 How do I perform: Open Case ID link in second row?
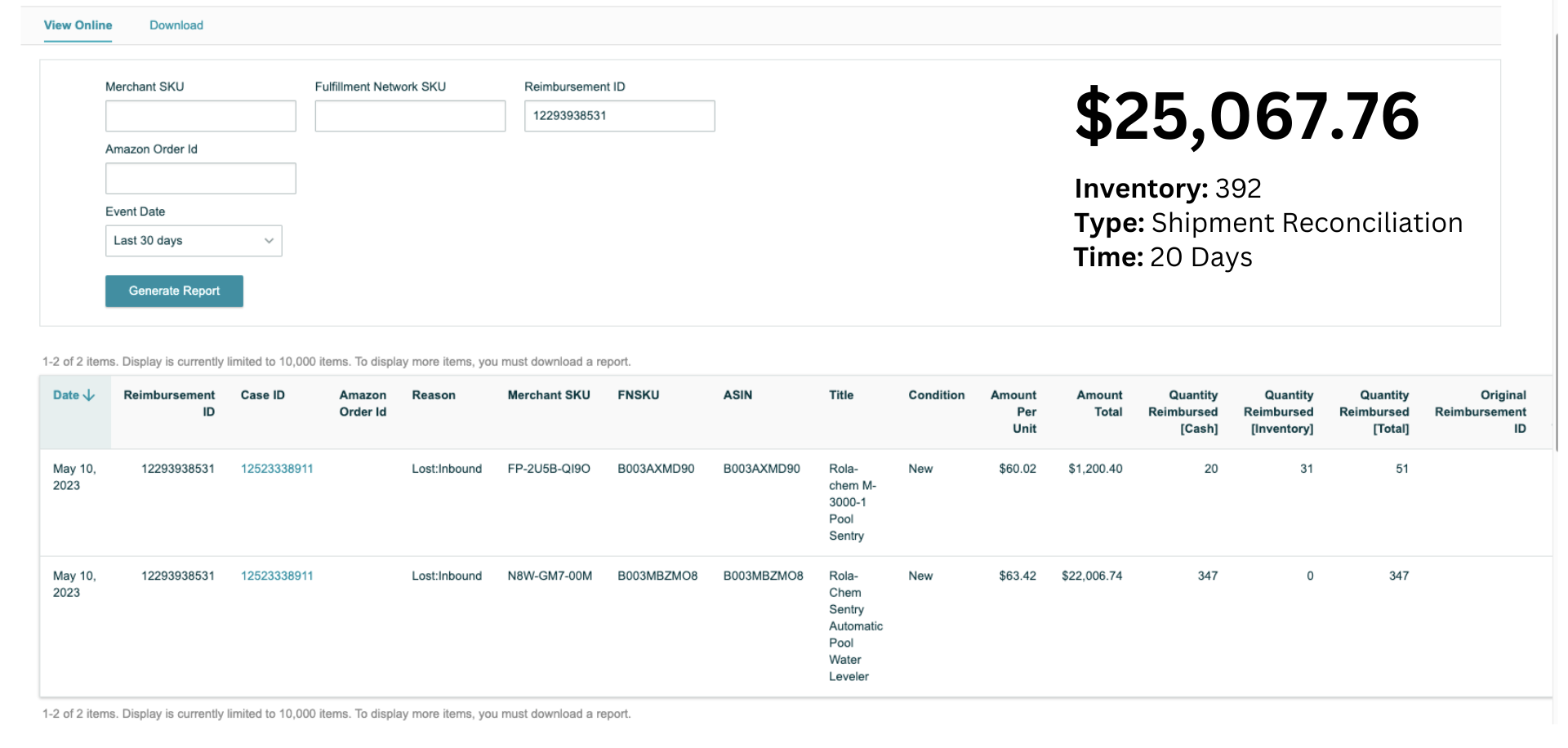[277, 576]
